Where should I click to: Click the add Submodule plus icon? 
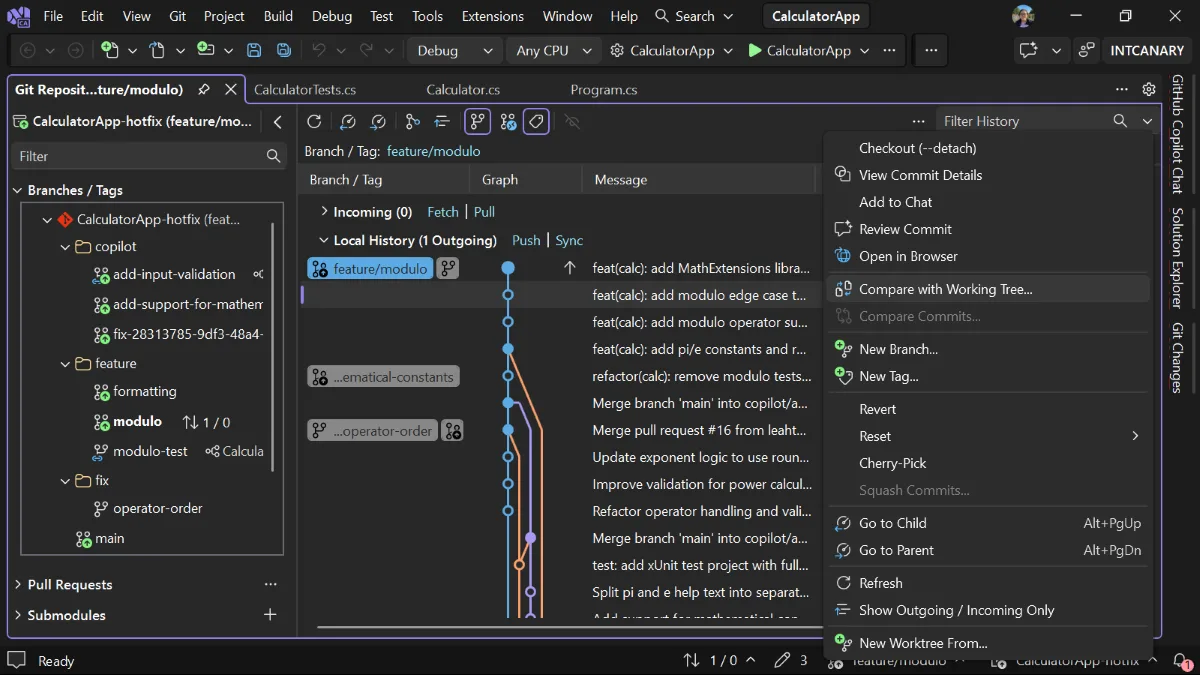(270, 615)
